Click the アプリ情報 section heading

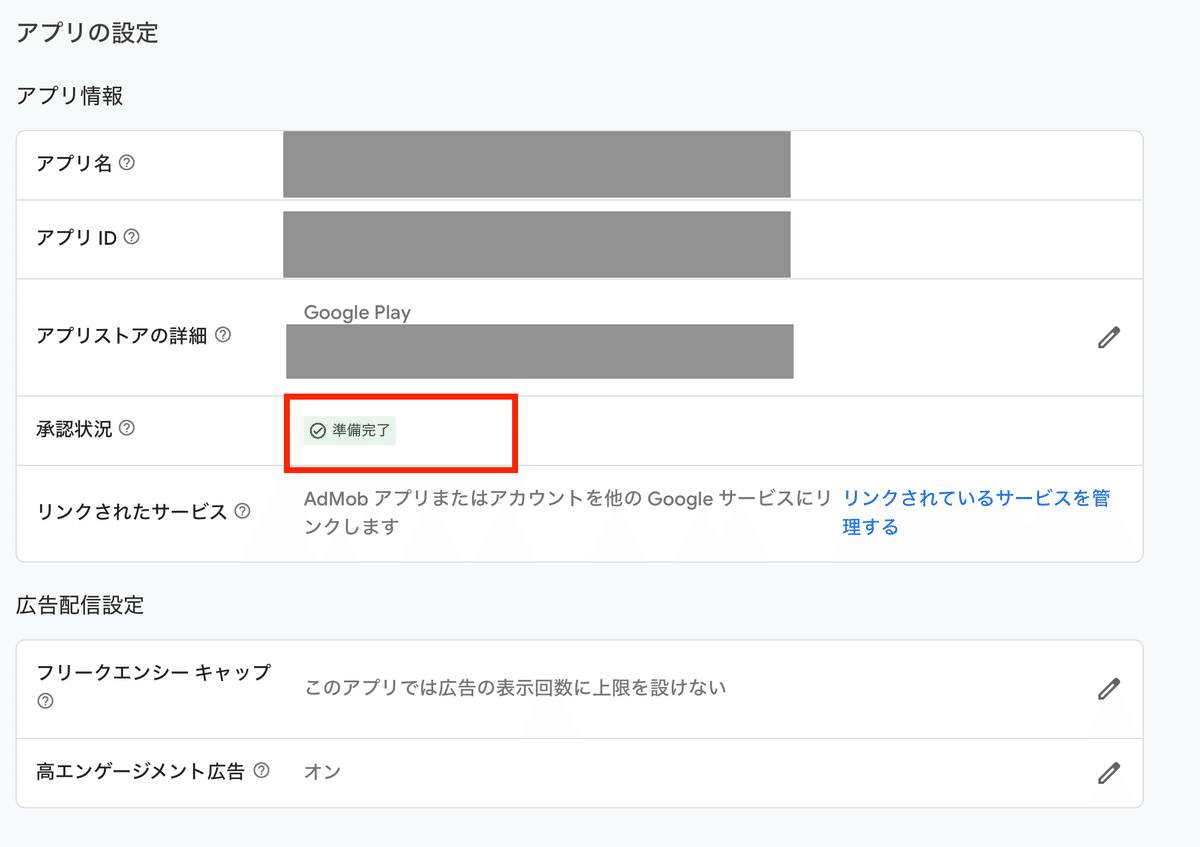click(70, 96)
